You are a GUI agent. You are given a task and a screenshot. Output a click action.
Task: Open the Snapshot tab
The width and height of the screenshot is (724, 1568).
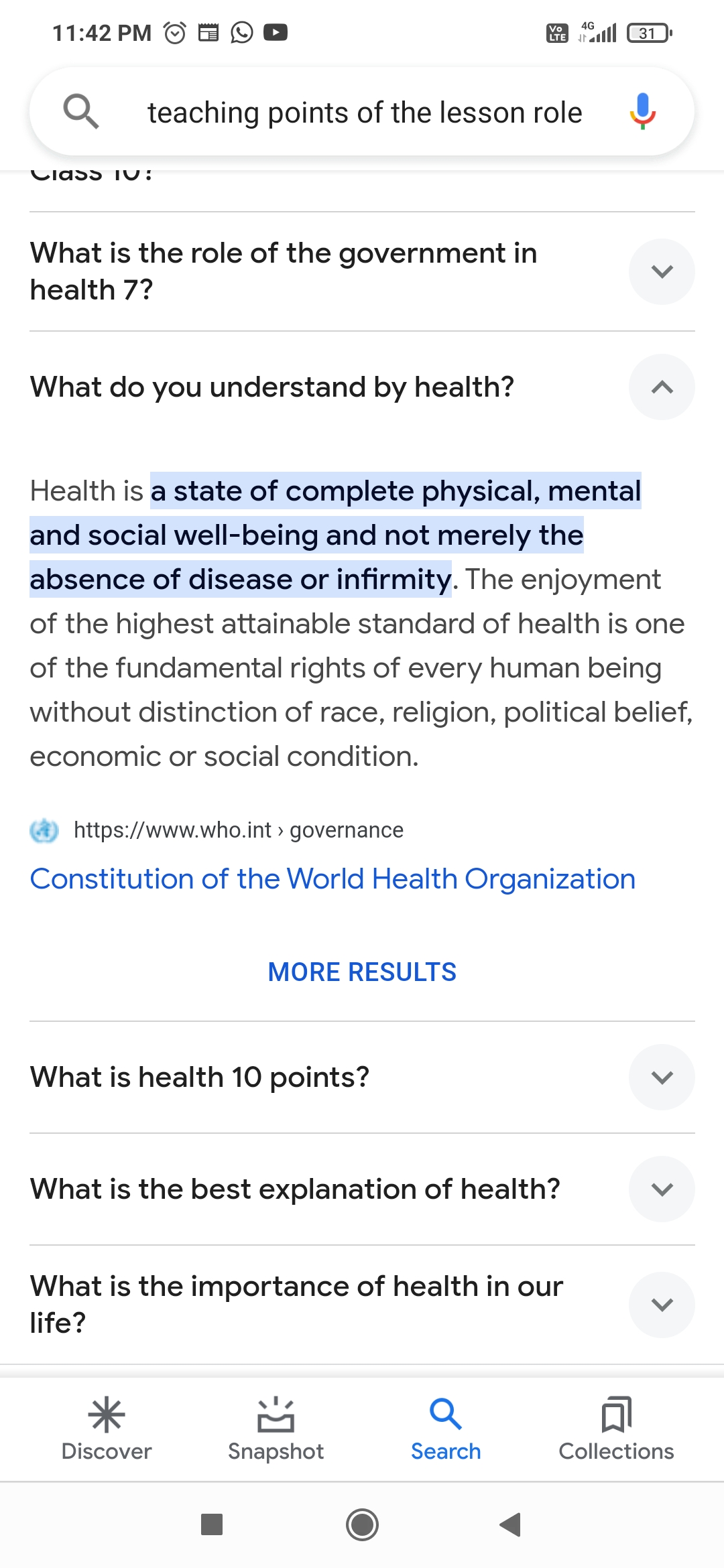[x=276, y=1429]
